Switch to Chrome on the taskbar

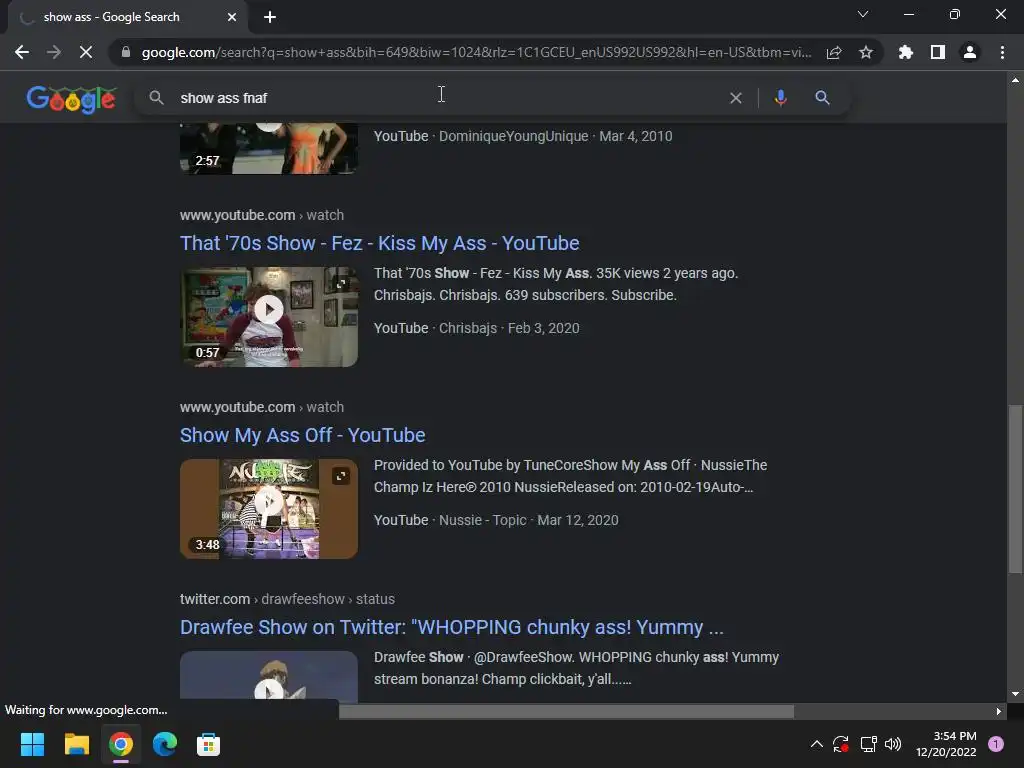click(x=120, y=744)
